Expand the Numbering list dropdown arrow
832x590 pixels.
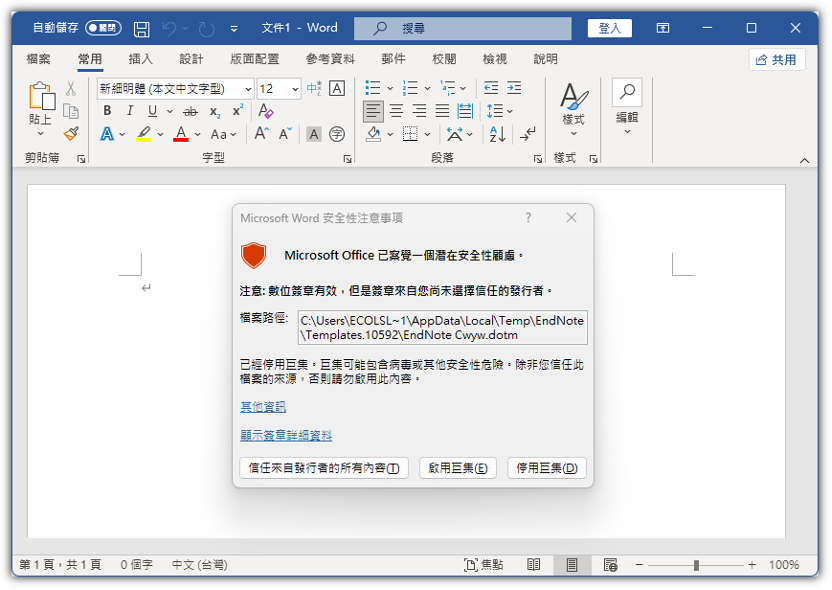click(x=428, y=89)
